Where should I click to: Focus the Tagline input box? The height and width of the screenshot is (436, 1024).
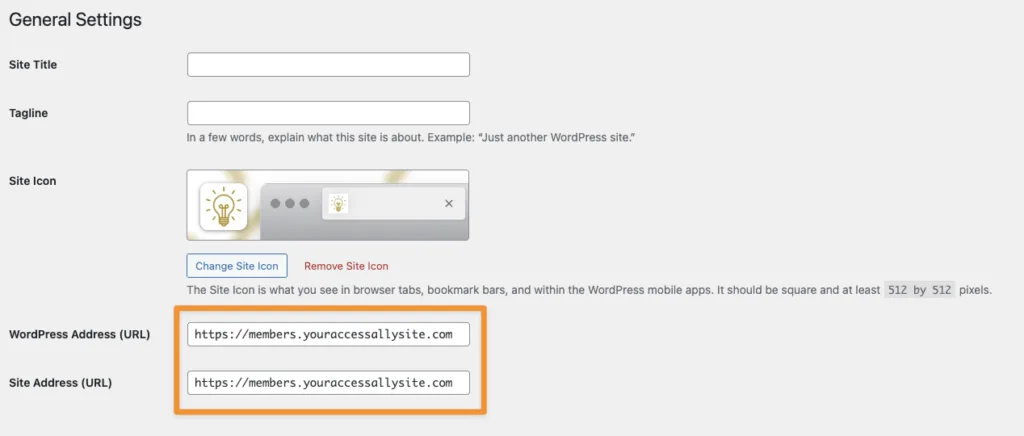tap(328, 113)
